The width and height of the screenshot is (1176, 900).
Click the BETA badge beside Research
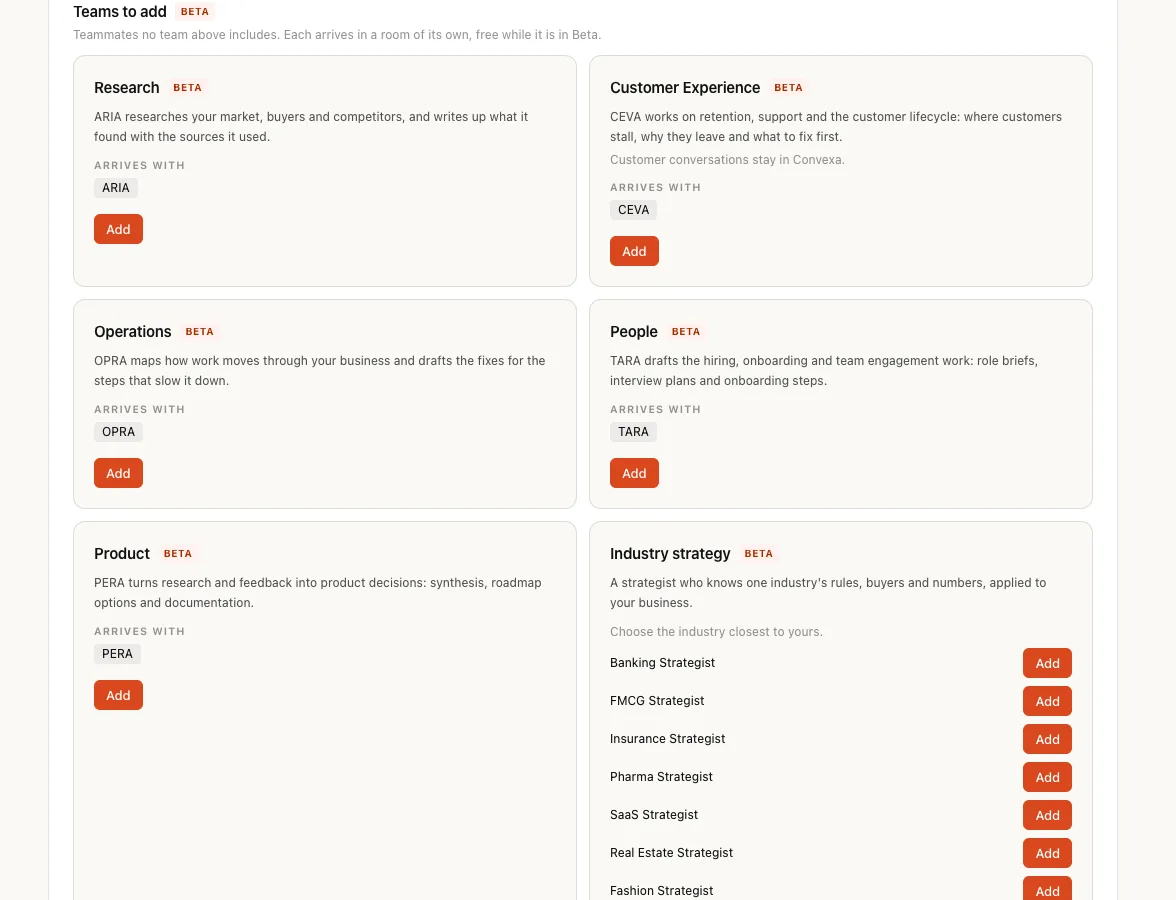pyautogui.click(x=188, y=88)
